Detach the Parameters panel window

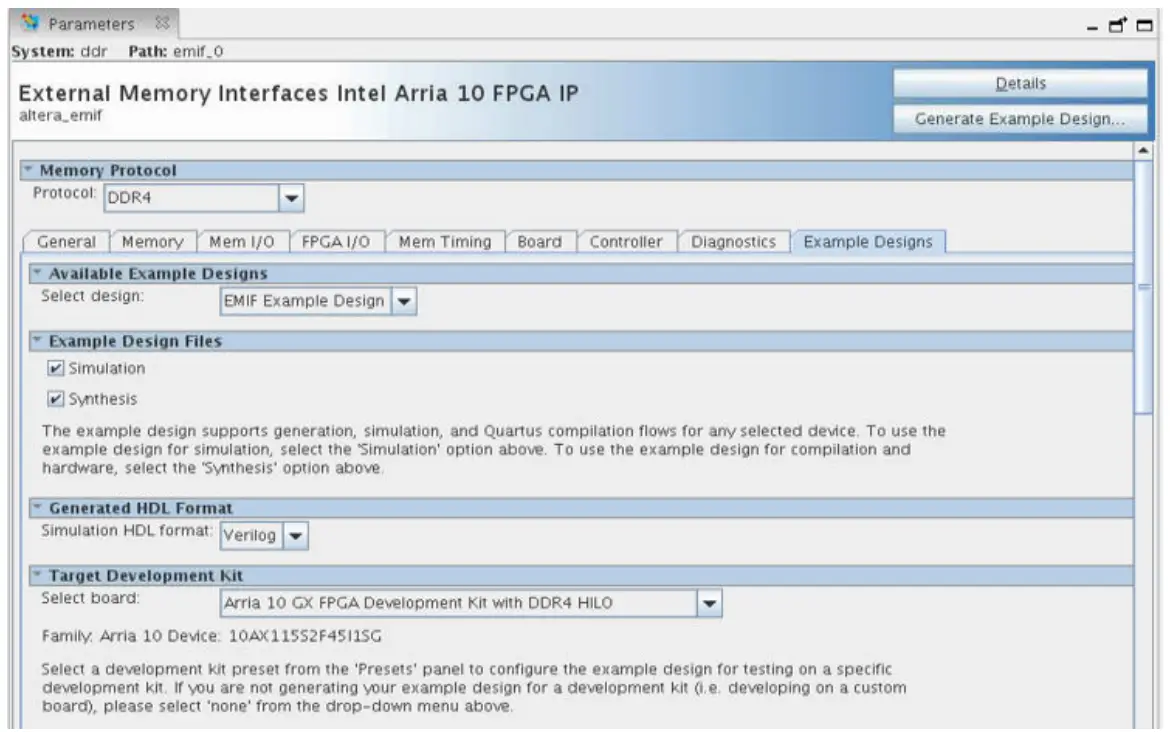click(x=1118, y=25)
